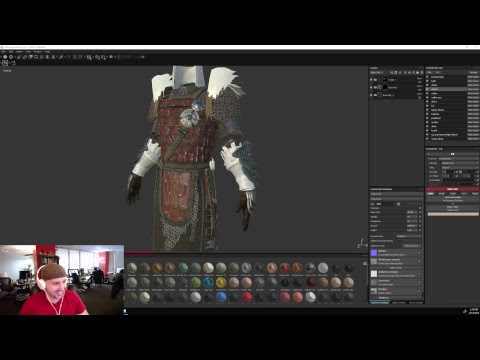Image resolution: width=480 pixels, height=360 pixels.
Task: Click the beige base color swatch bar
Action: tap(453, 214)
